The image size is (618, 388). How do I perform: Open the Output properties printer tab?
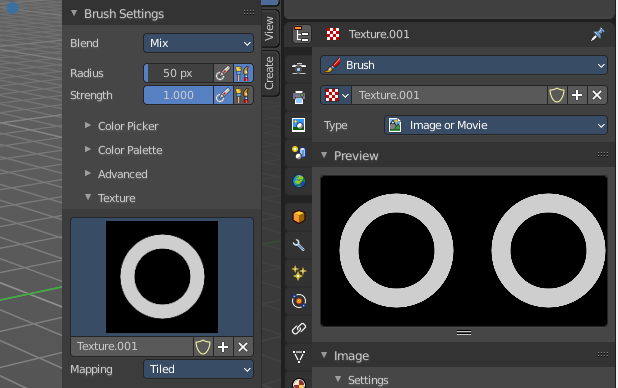coord(299,97)
